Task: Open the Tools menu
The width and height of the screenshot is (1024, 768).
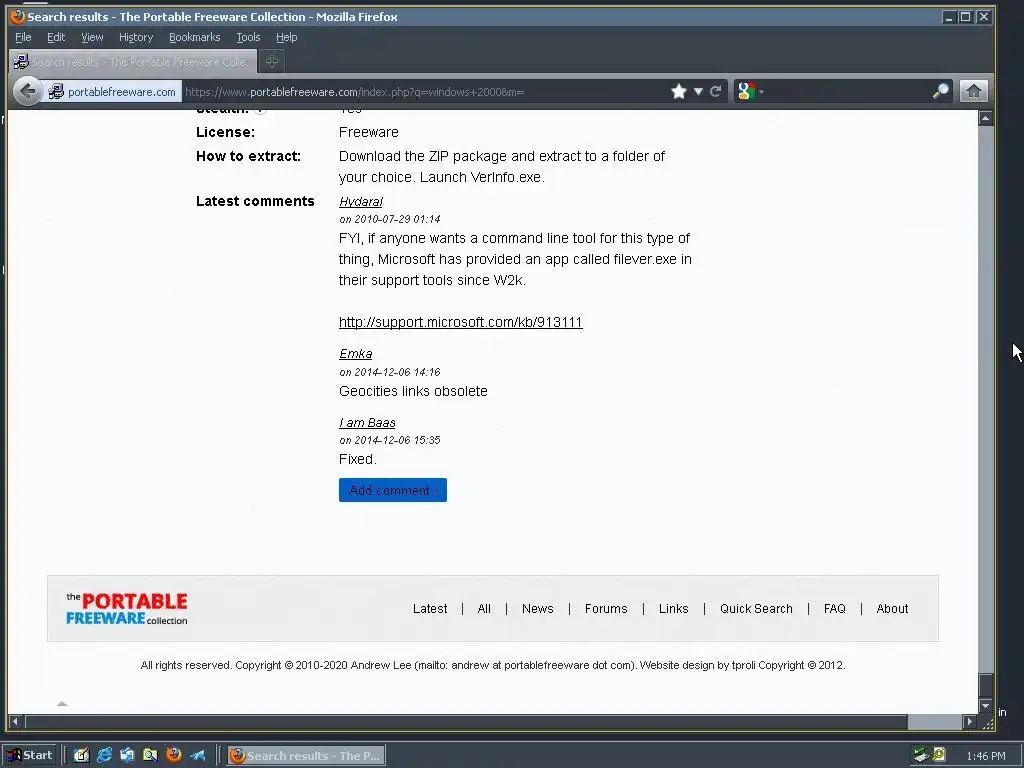Action: 248,37
